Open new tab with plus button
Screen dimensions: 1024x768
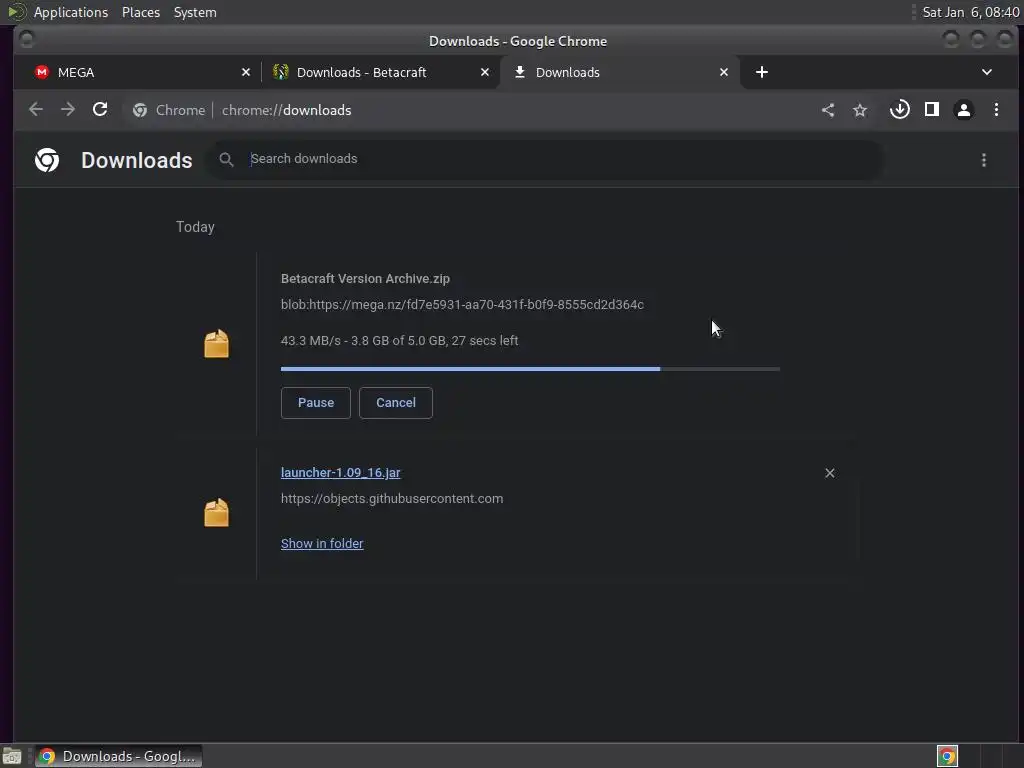tap(761, 72)
